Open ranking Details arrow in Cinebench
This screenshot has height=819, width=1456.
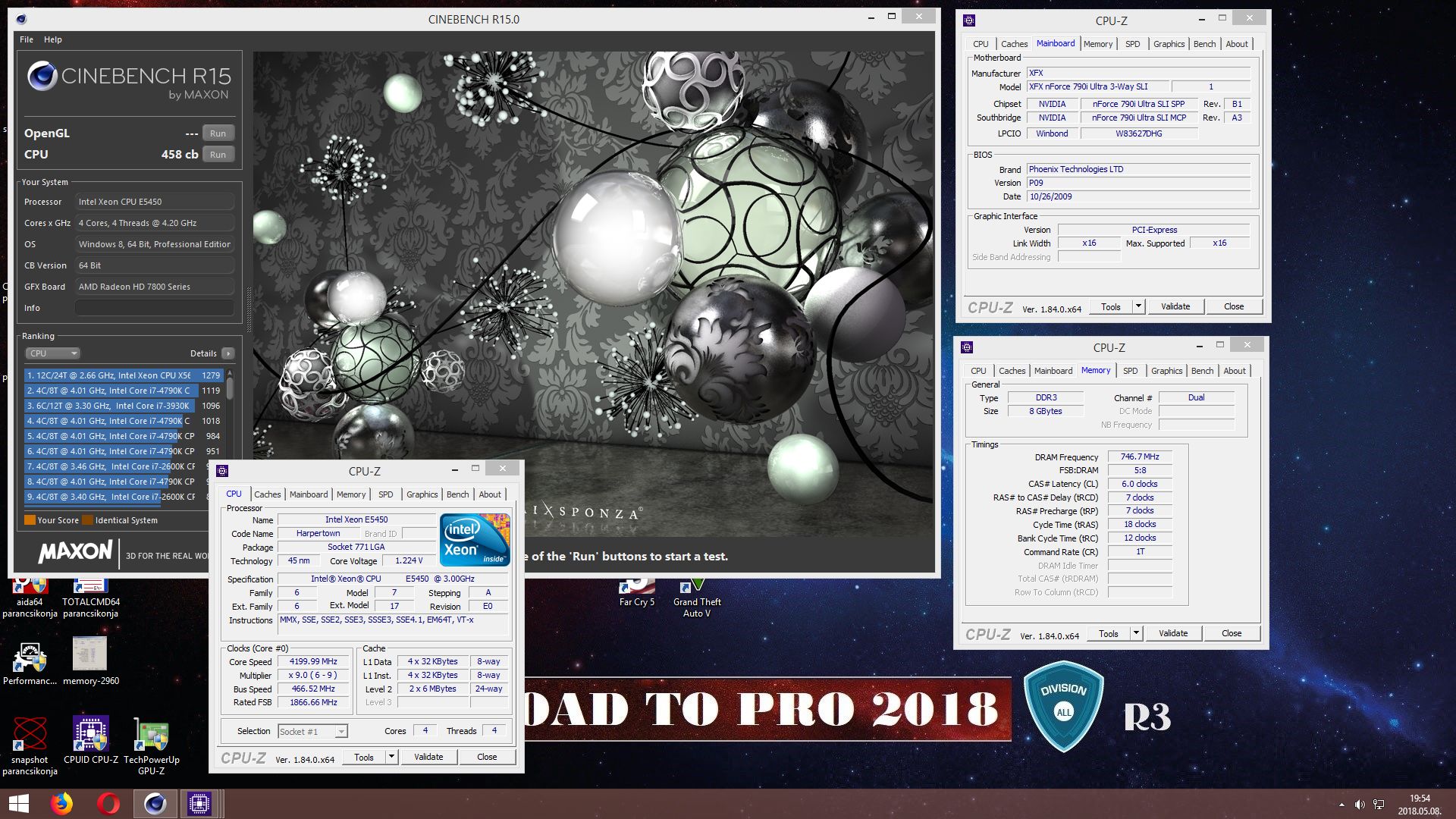click(x=228, y=353)
